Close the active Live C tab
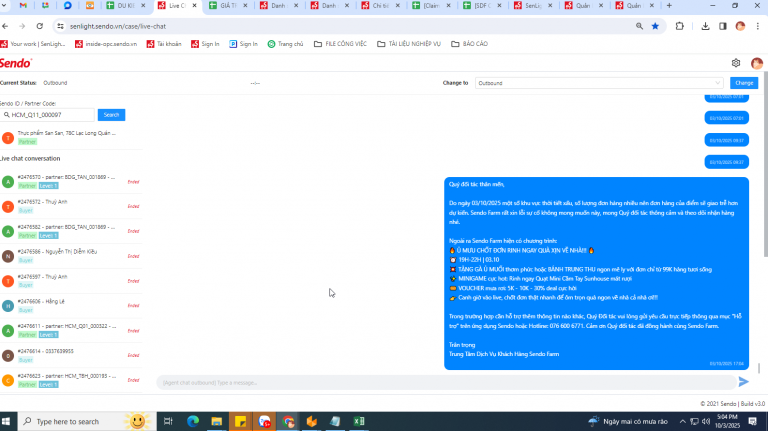The image size is (768, 431). (x=194, y=5)
